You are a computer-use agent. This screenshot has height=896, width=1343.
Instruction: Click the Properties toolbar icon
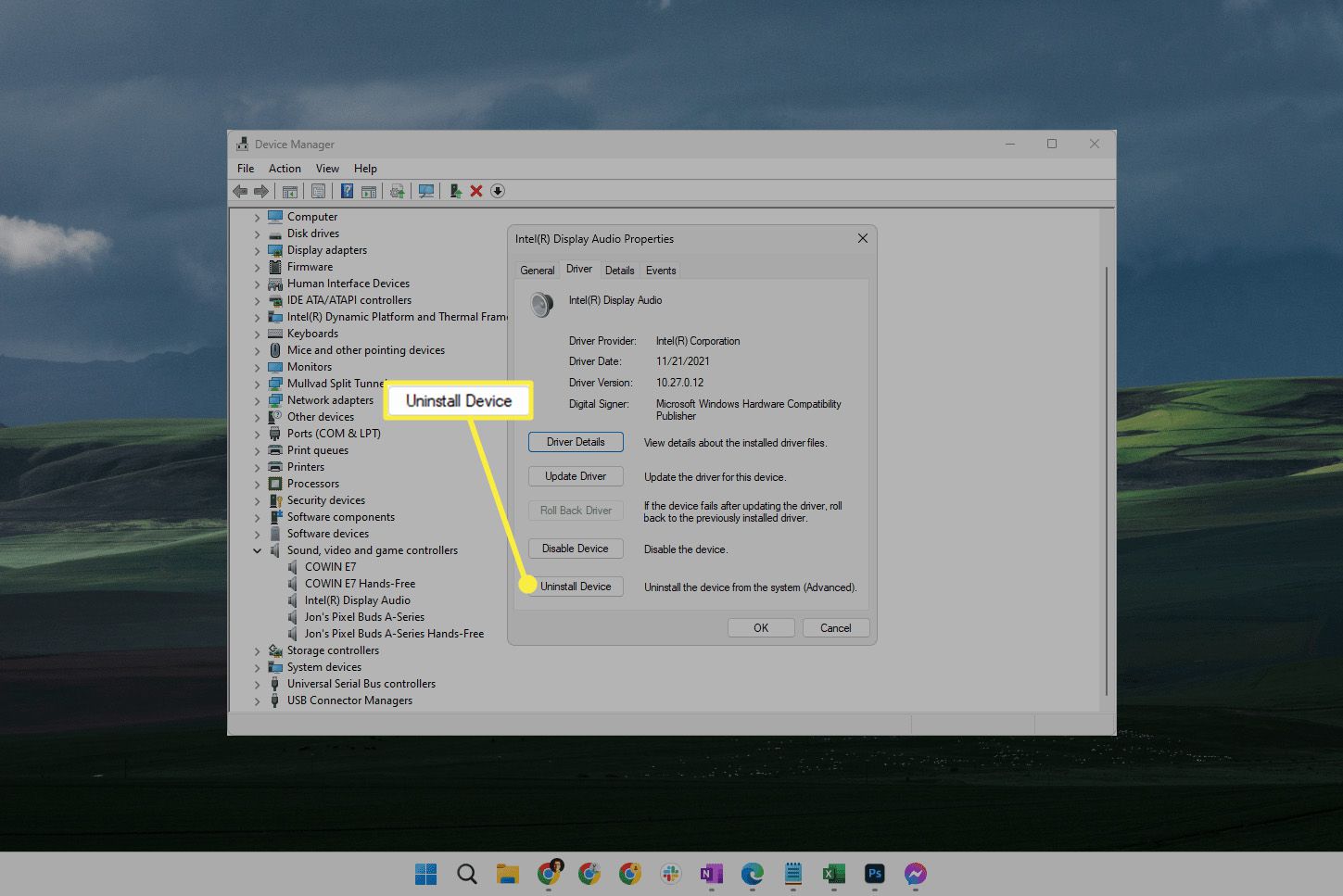point(319,191)
